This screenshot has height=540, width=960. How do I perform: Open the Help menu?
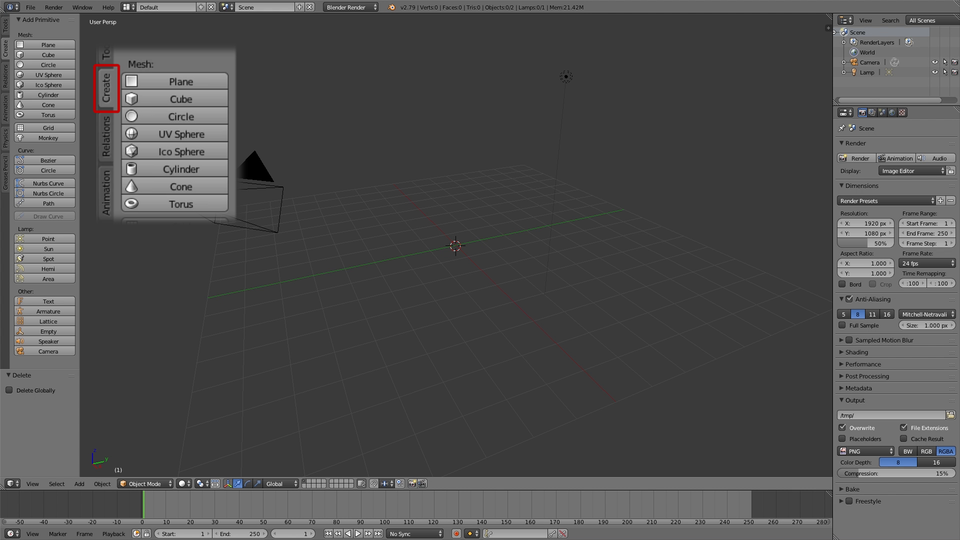tap(108, 7)
